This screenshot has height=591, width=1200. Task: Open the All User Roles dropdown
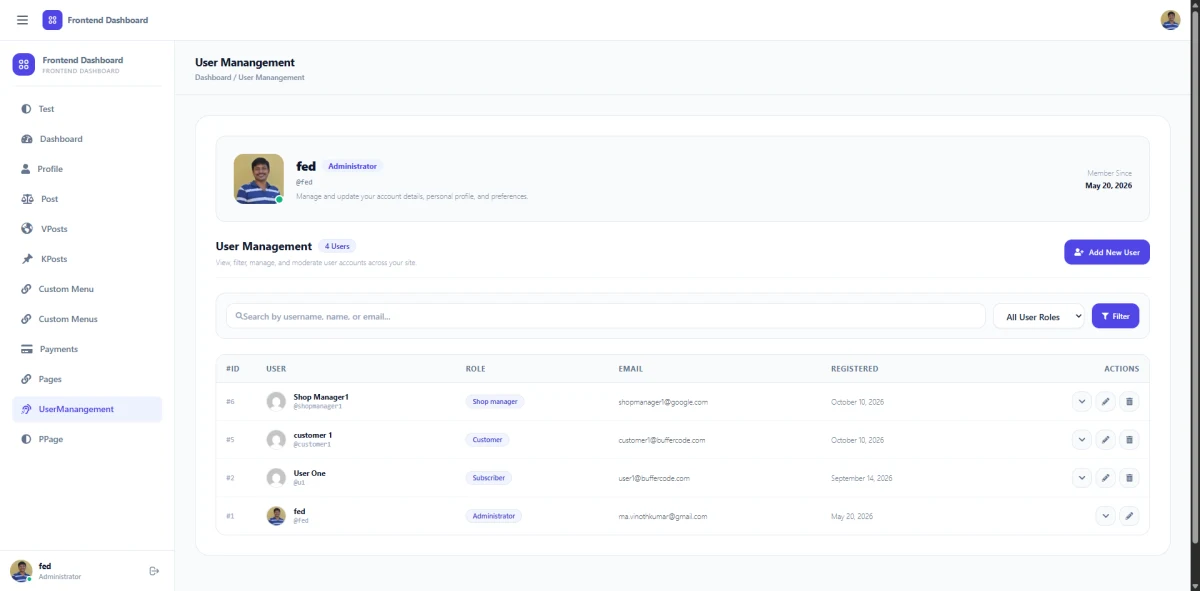[1039, 316]
